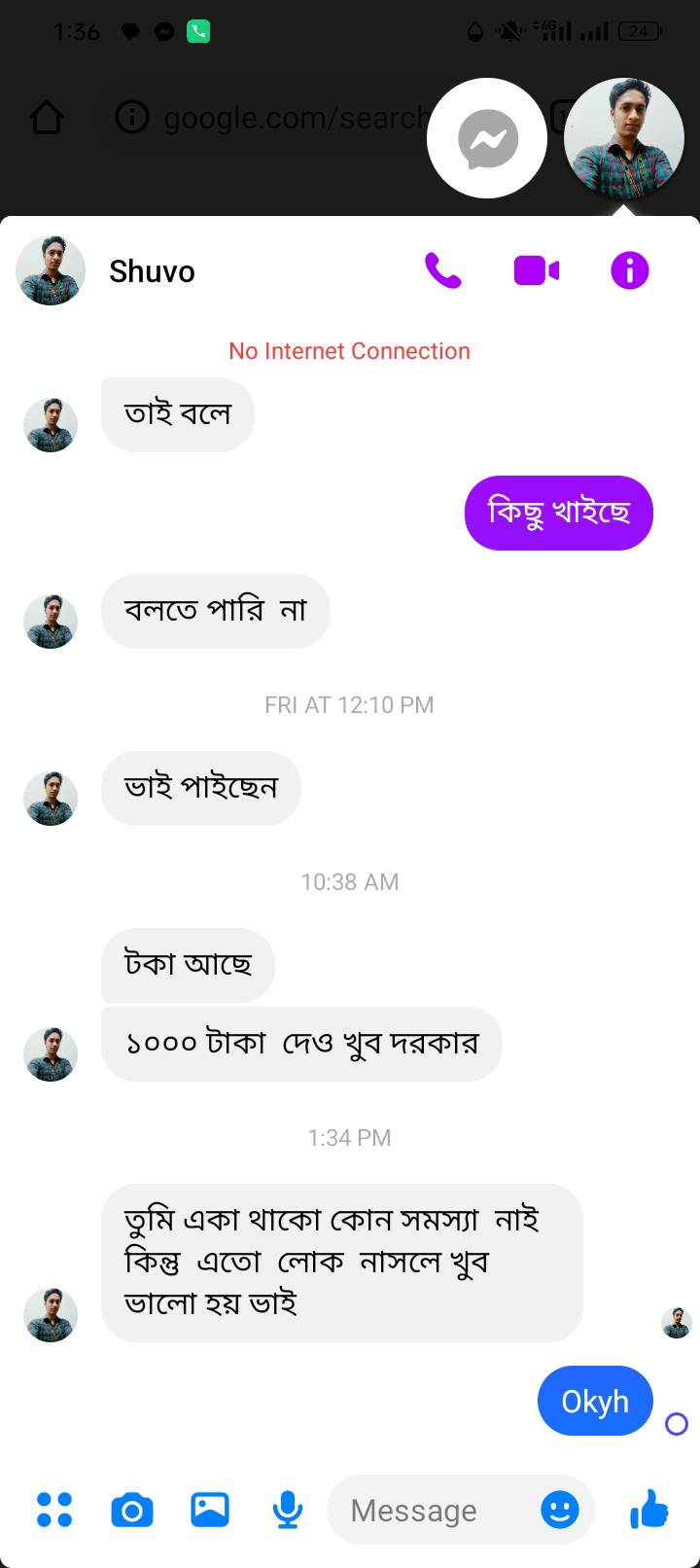700x1568 pixels.
Task: Start a video call with Shuvo
Action: [x=537, y=270]
